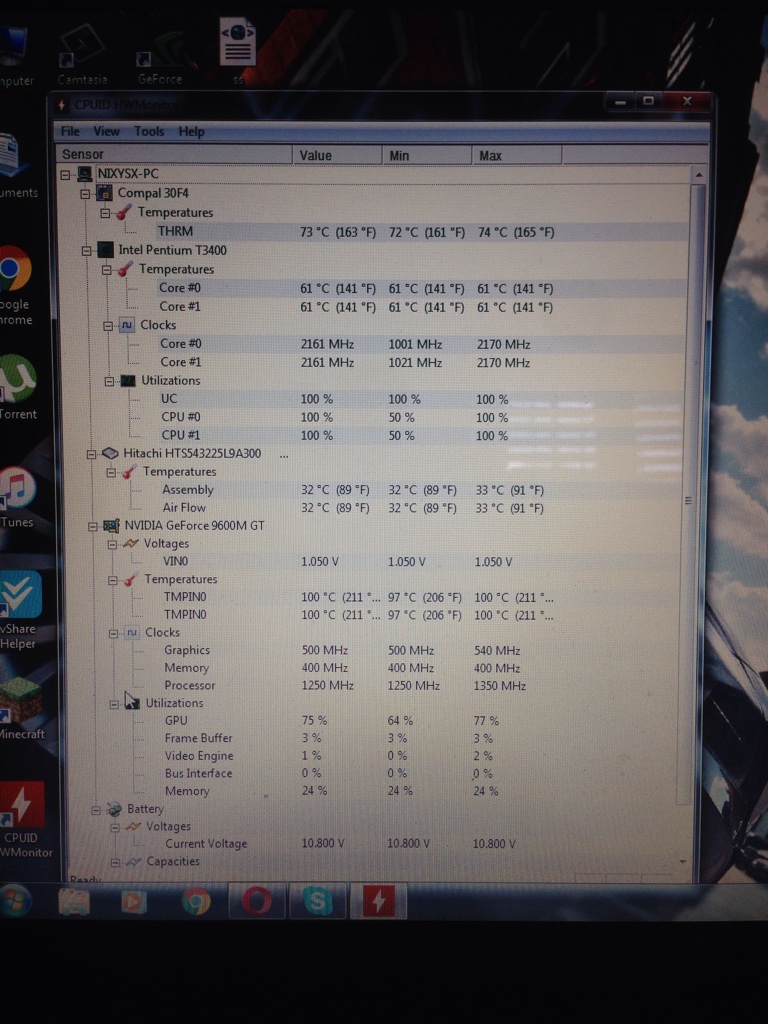Viewport: 768px width, 1024px height.
Task: Collapse the NVIDIA GeForce 9600M GT node
Action: point(93,525)
